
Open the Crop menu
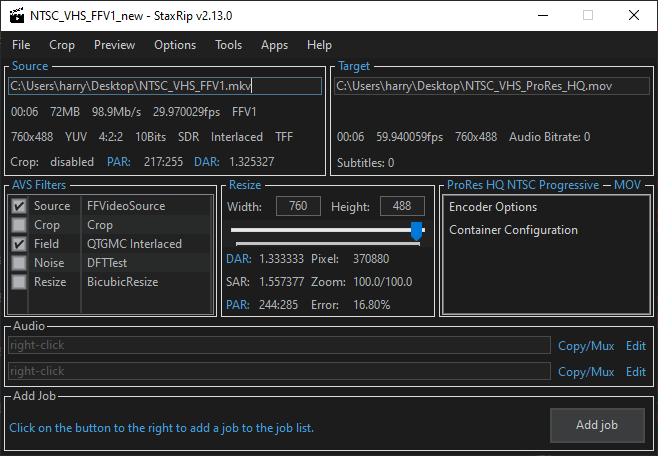coord(62,45)
